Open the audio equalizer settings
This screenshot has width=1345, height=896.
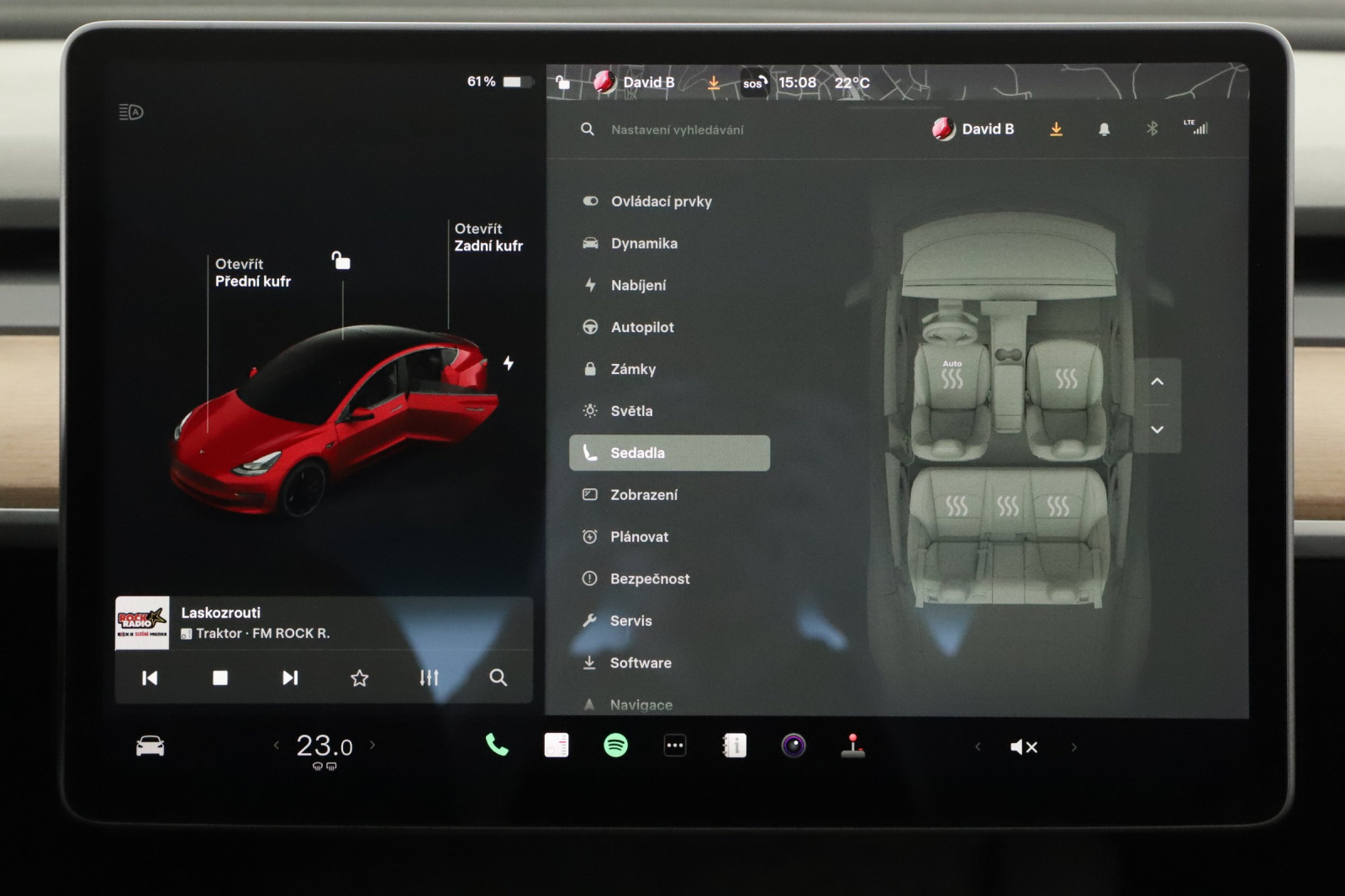click(429, 677)
